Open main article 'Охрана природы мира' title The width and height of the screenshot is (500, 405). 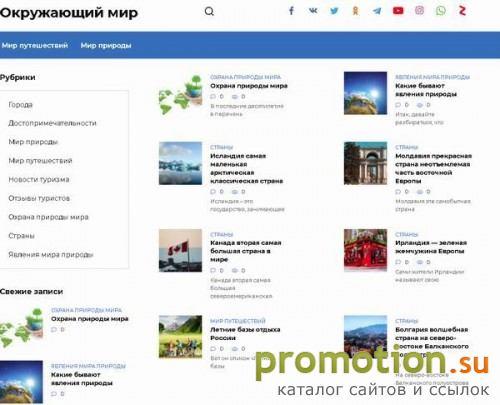(x=249, y=86)
